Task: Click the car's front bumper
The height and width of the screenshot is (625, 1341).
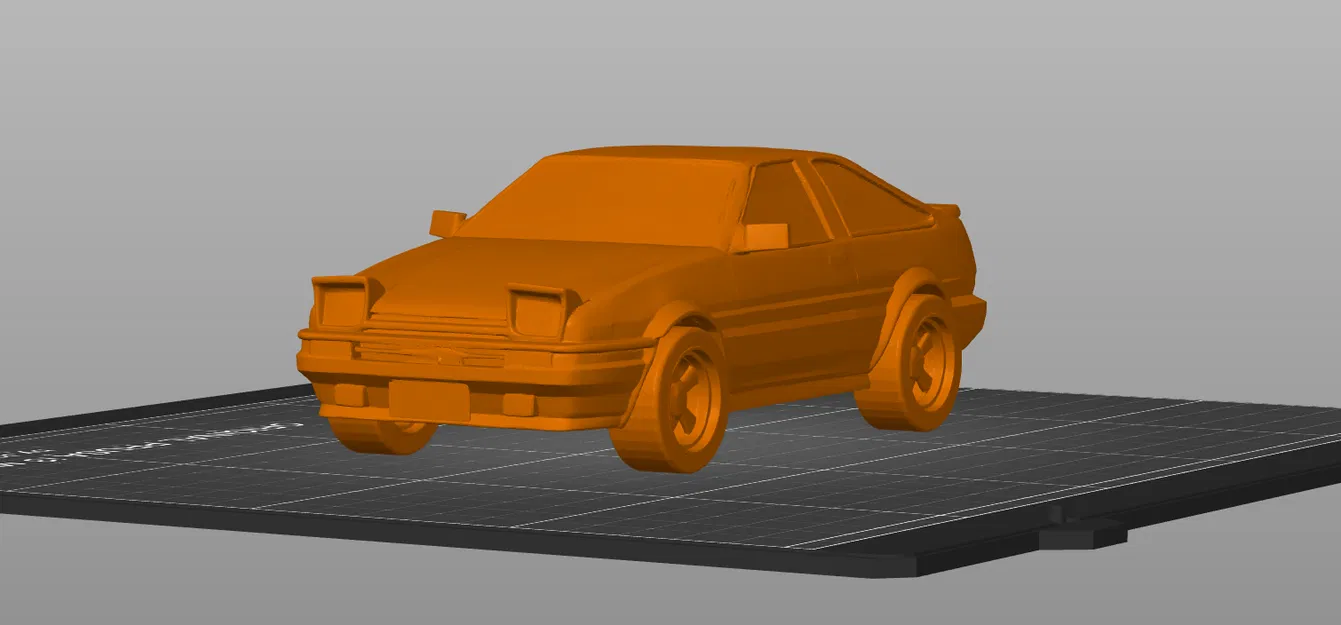Action: click(x=430, y=400)
